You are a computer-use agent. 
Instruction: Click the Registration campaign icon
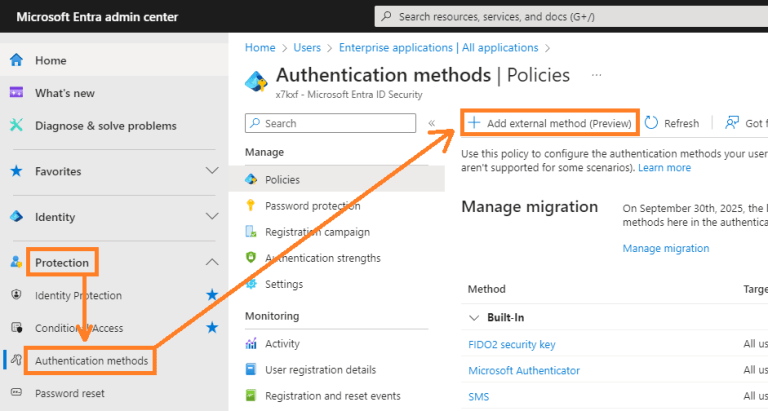(x=251, y=232)
